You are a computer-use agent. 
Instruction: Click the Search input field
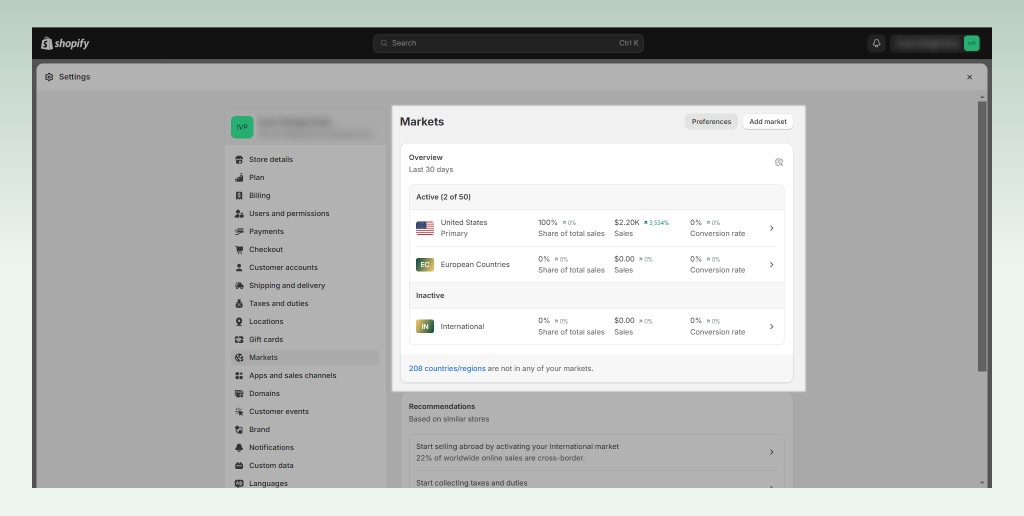pos(508,43)
